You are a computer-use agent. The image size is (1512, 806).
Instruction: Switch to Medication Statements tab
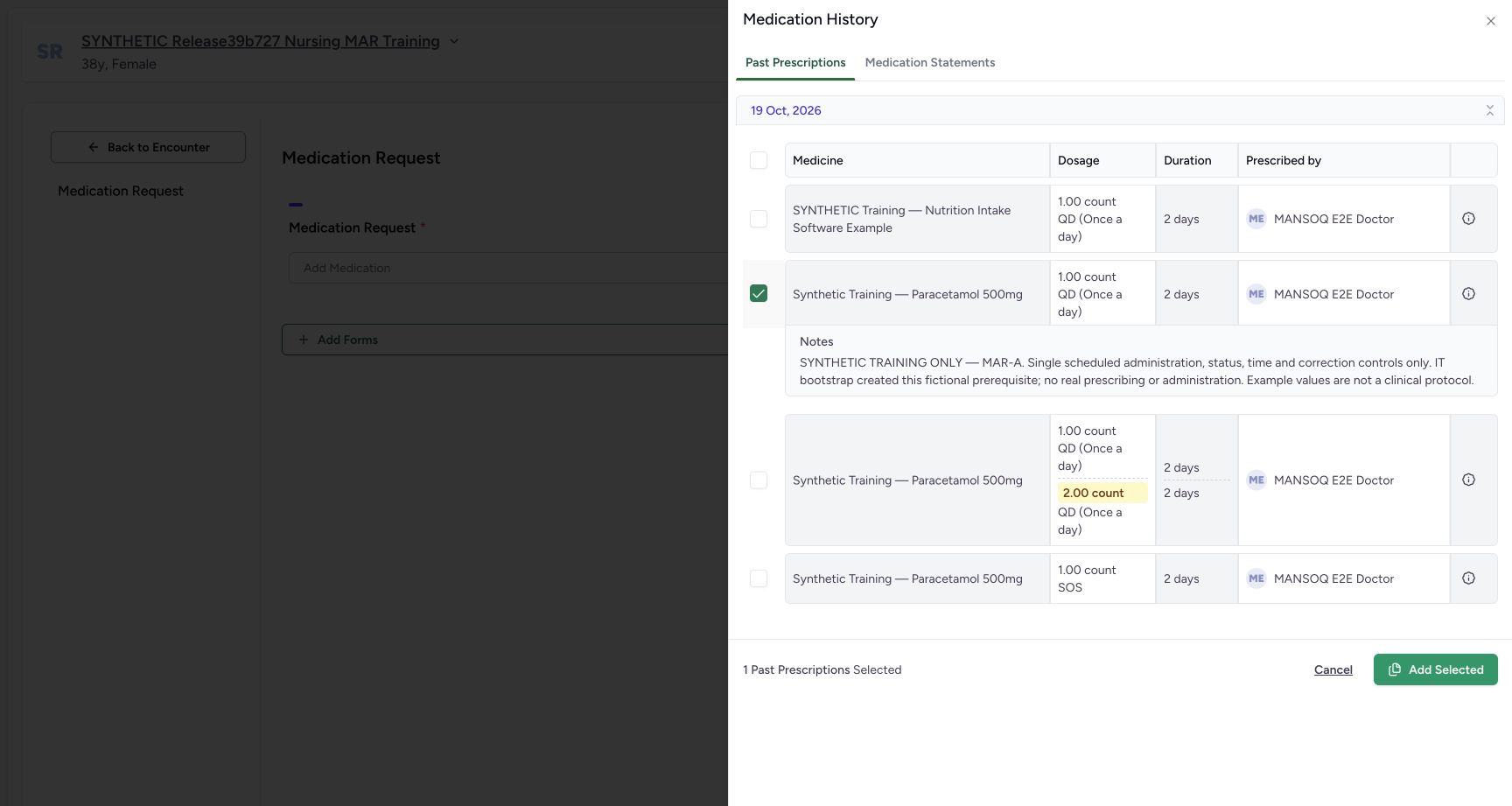pos(930,62)
